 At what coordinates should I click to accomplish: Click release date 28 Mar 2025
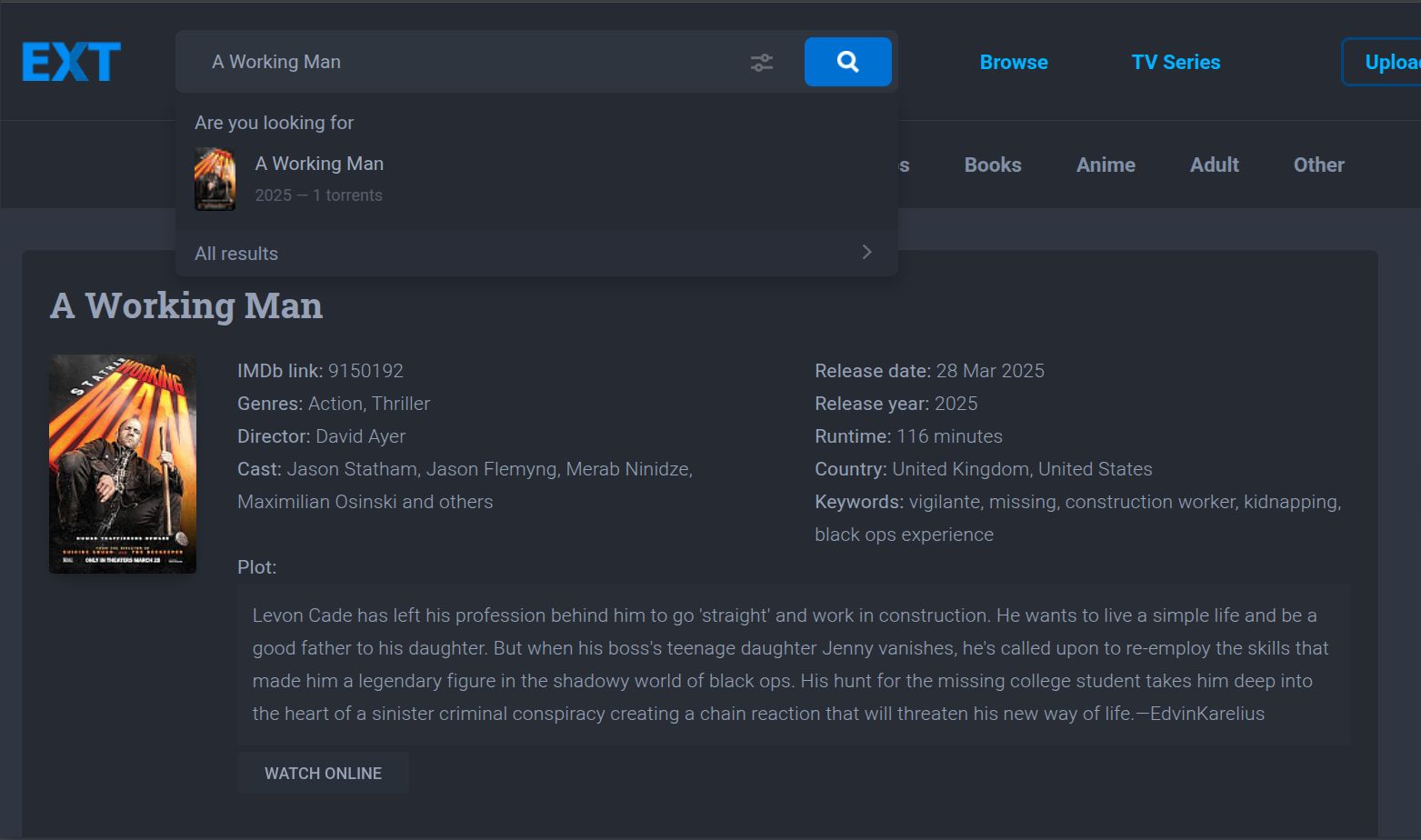(990, 371)
